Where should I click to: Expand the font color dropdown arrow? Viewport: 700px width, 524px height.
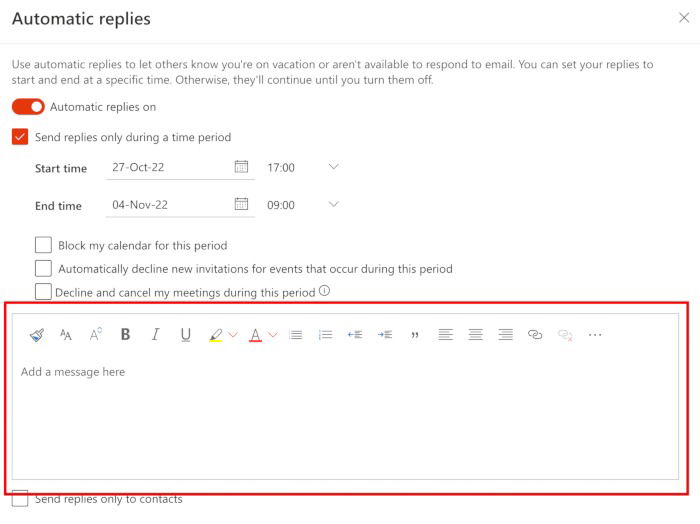coord(273,335)
